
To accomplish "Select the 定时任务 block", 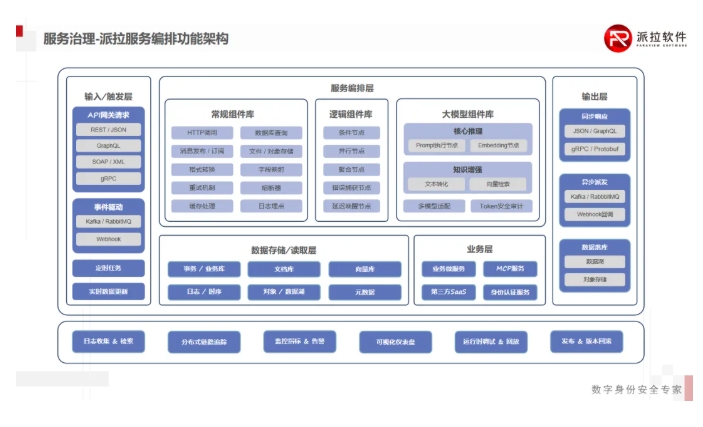I will coord(108,268).
